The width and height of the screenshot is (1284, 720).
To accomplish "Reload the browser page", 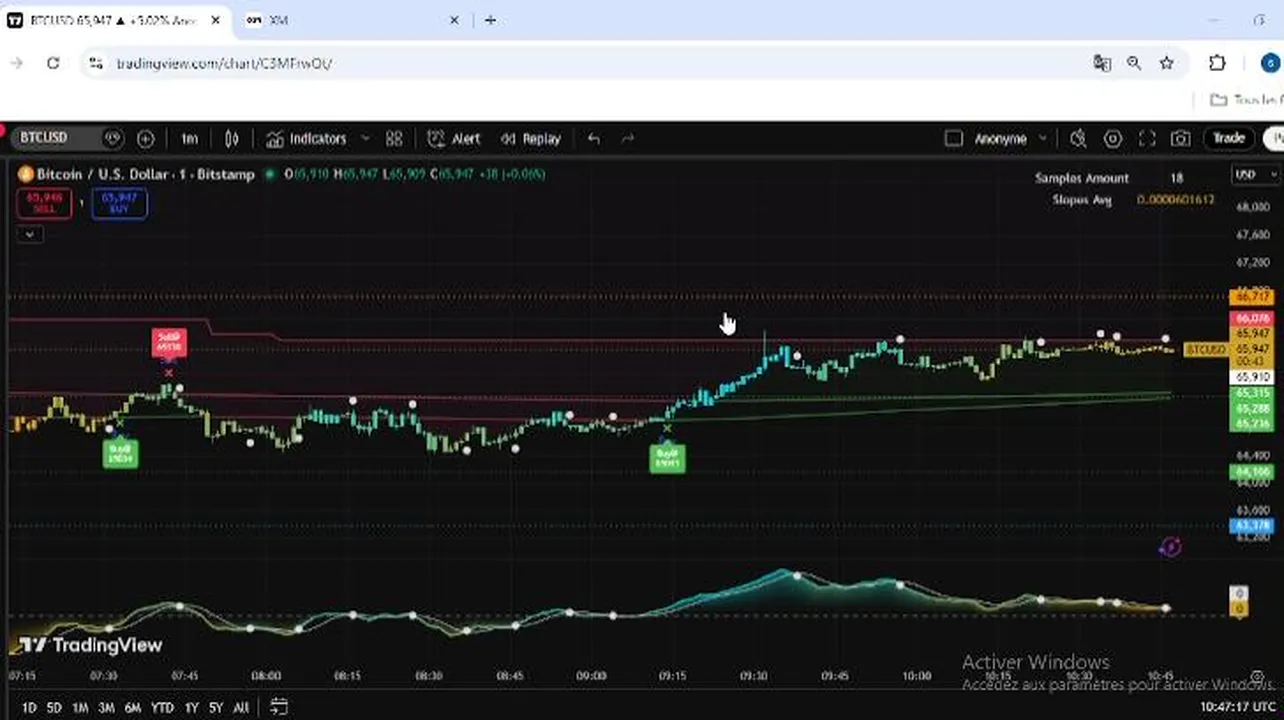I will point(53,63).
